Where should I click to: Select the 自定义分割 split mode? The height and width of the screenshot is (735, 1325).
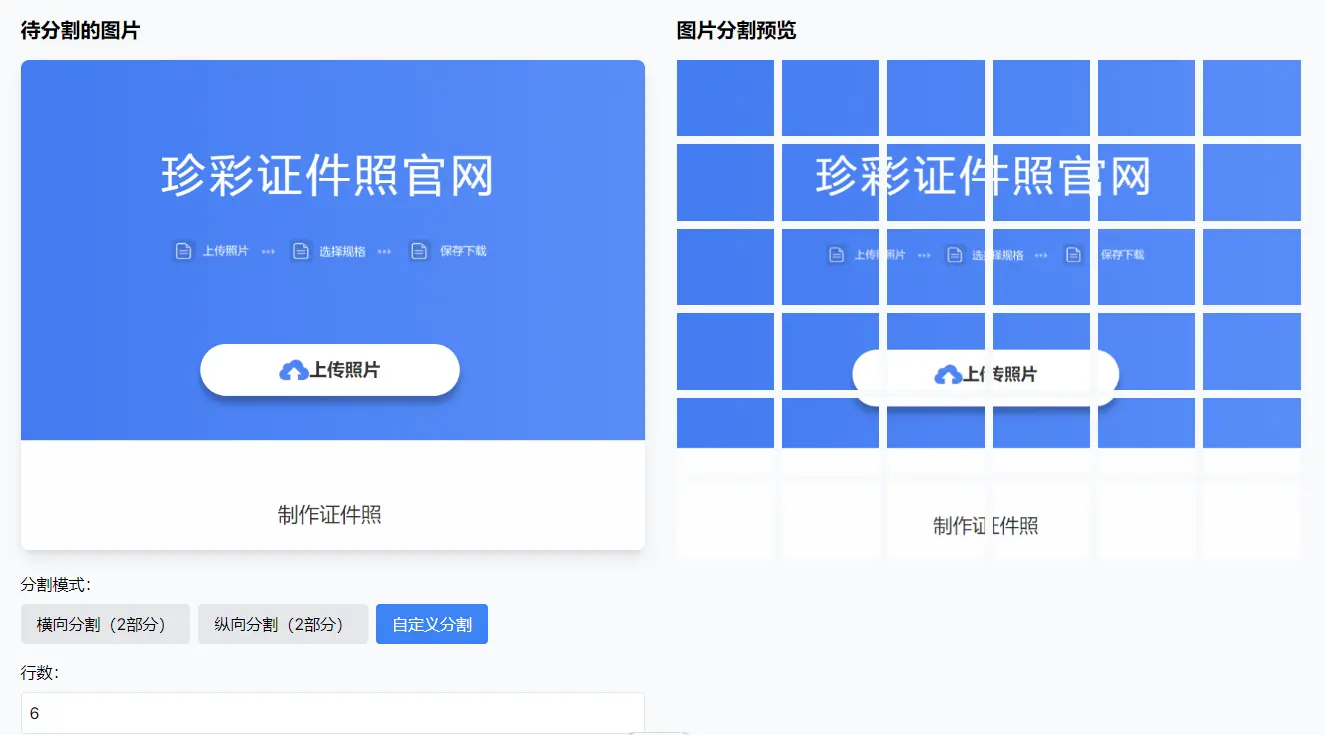pyautogui.click(x=431, y=623)
